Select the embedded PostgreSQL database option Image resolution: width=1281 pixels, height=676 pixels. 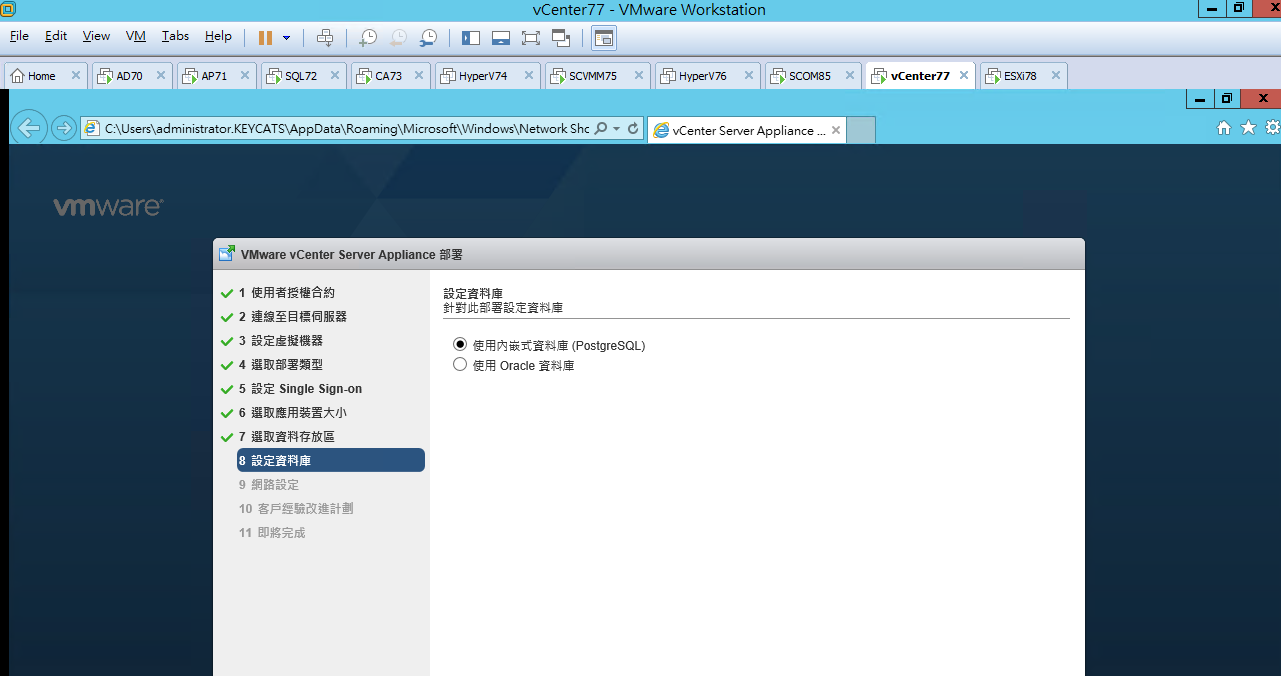[460, 344]
